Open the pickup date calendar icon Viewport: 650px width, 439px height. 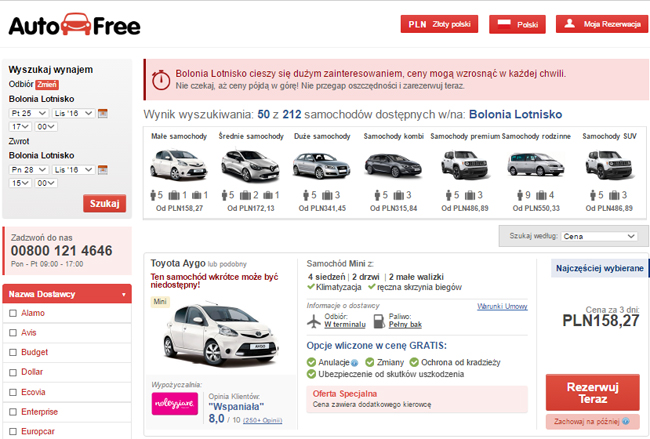pyautogui.click(x=103, y=113)
